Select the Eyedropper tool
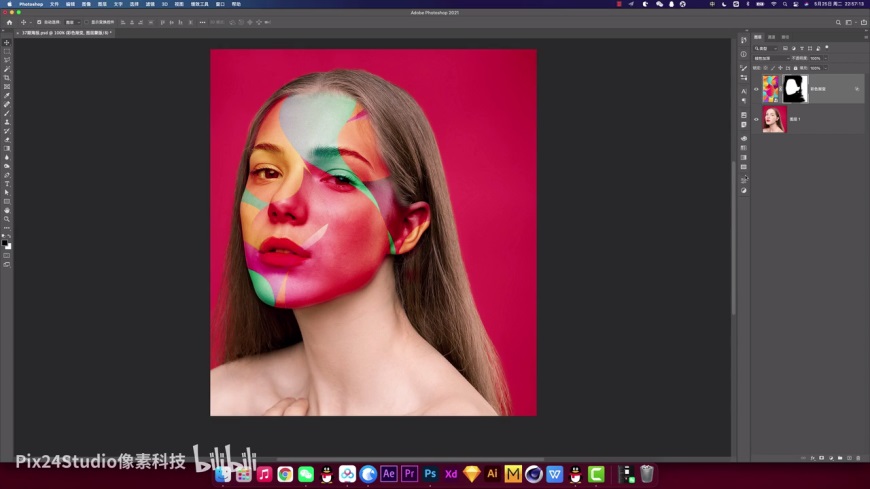 point(7,96)
